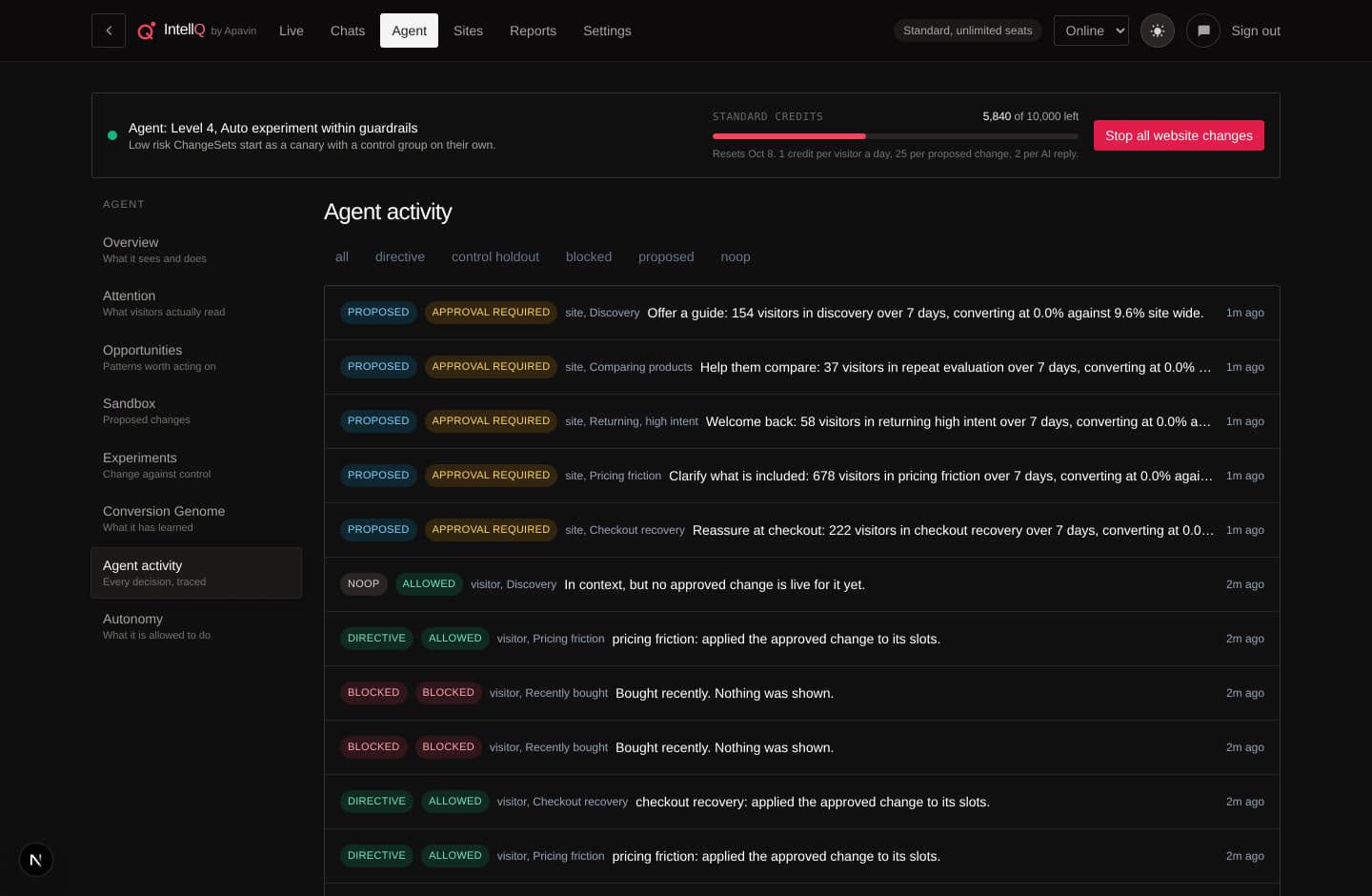This screenshot has width=1372, height=896.
Task: Click the 'site, Comparing products' label
Action: 629,367
